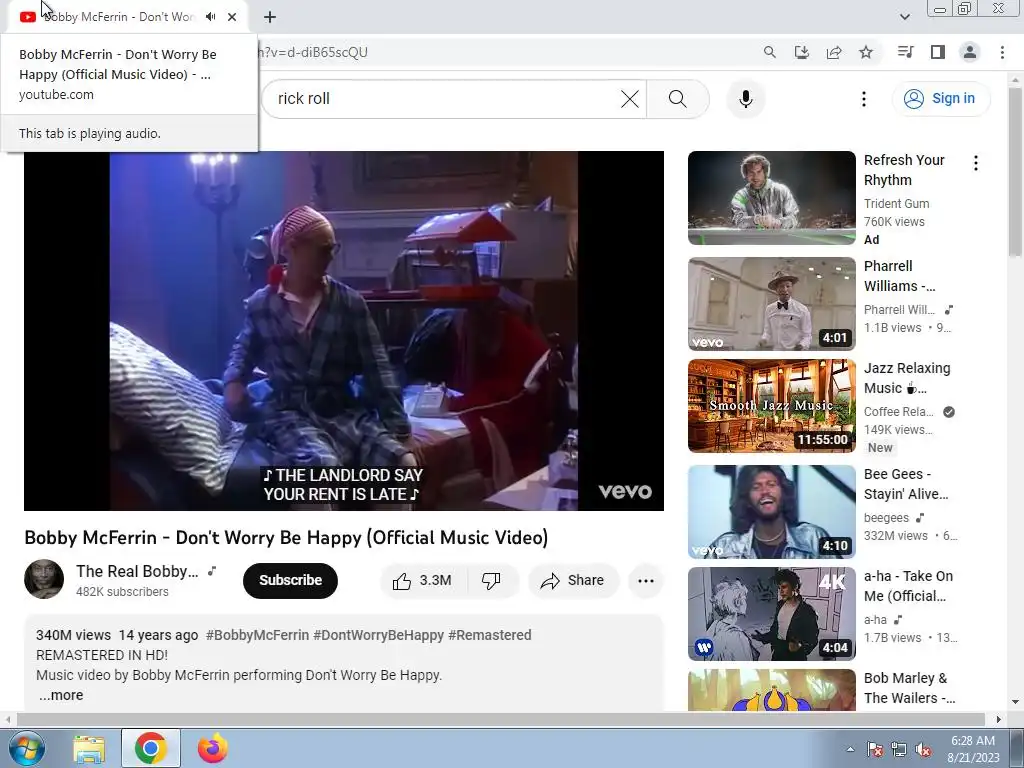Bookmark this page with the star icon
This screenshot has width=1024, height=768.
click(866, 52)
